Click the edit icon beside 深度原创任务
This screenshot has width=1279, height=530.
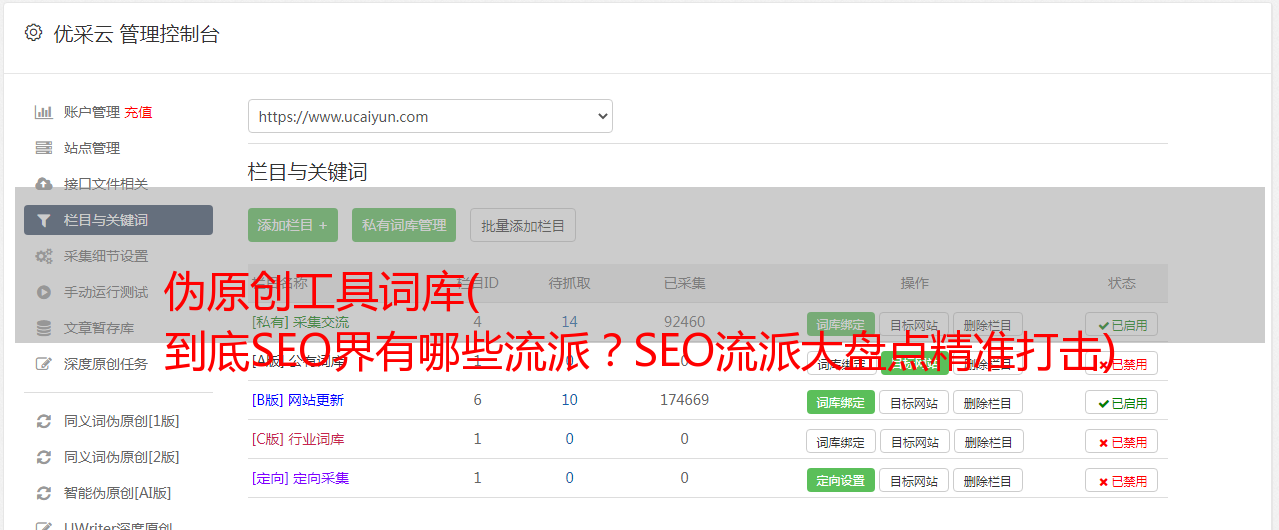[x=43, y=364]
